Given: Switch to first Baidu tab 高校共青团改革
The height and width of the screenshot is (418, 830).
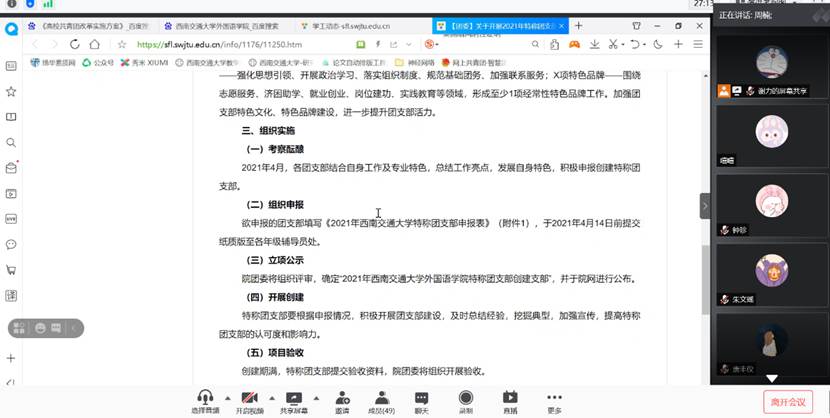Looking at the screenshot, I should click(89, 25).
